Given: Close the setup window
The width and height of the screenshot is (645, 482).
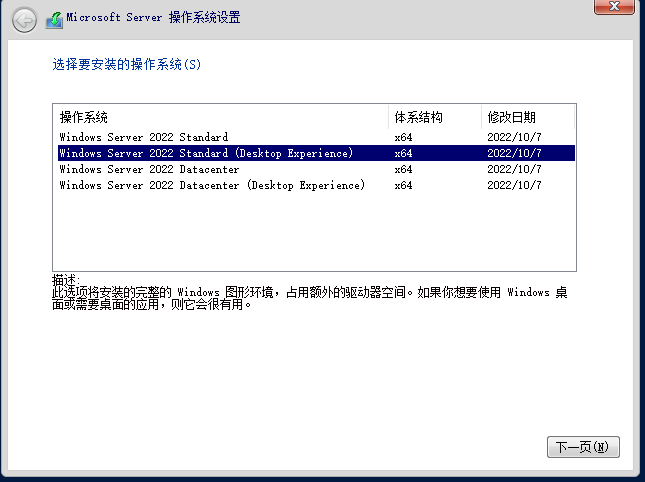Looking at the screenshot, I should (614, 6).
